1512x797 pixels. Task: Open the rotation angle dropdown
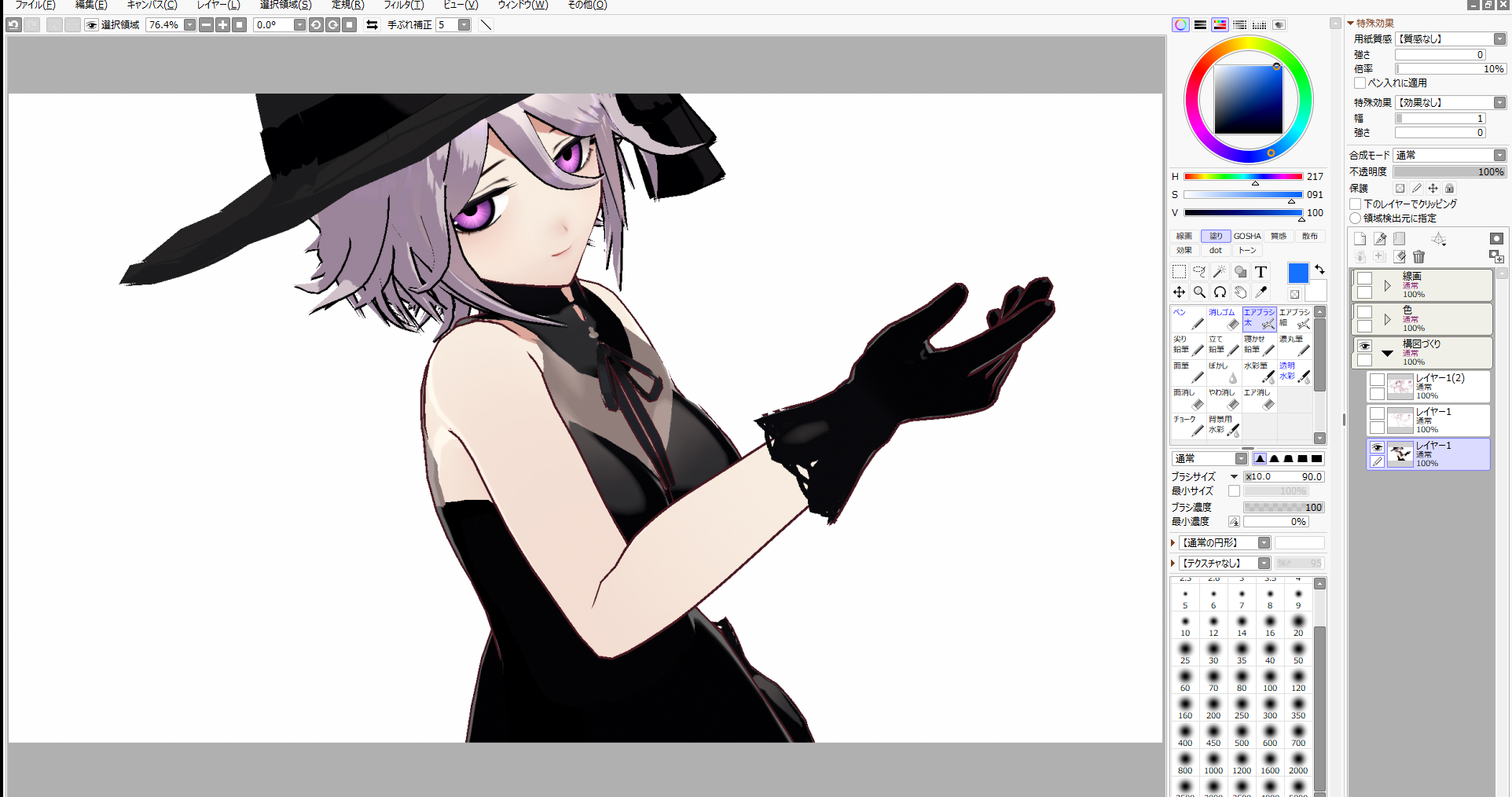[299, 25]
